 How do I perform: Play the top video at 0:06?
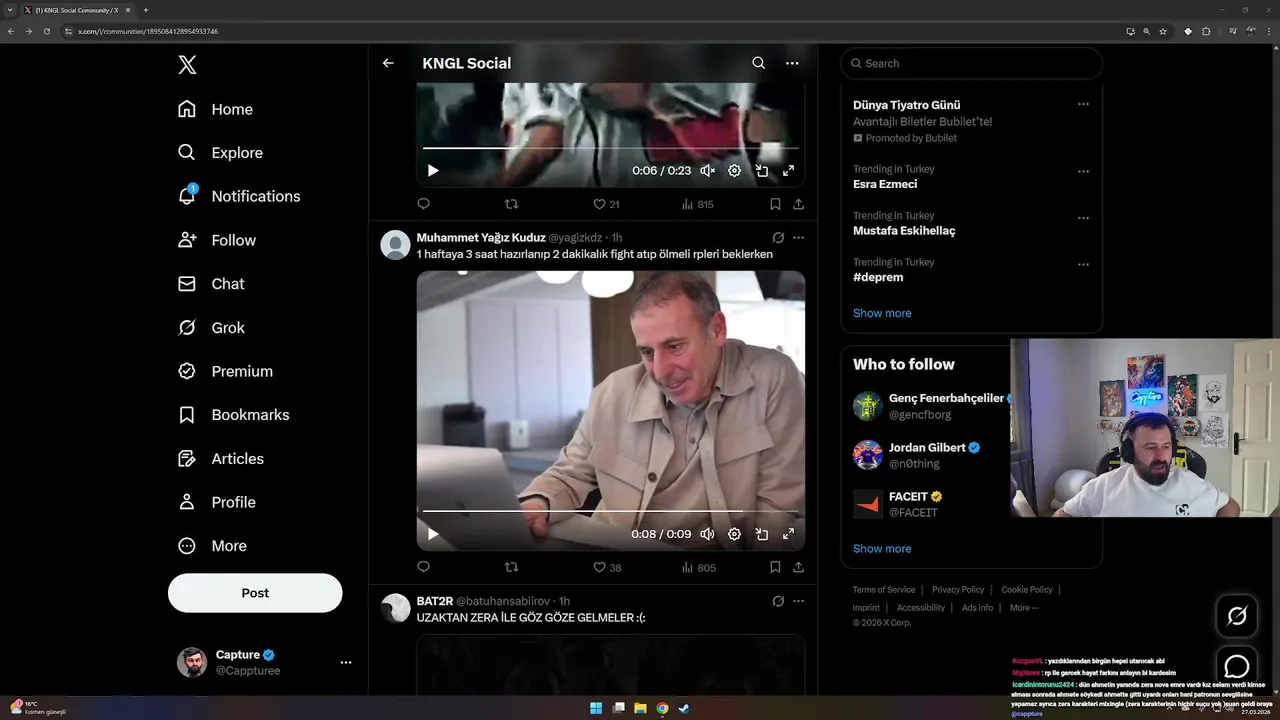(433, 171)
